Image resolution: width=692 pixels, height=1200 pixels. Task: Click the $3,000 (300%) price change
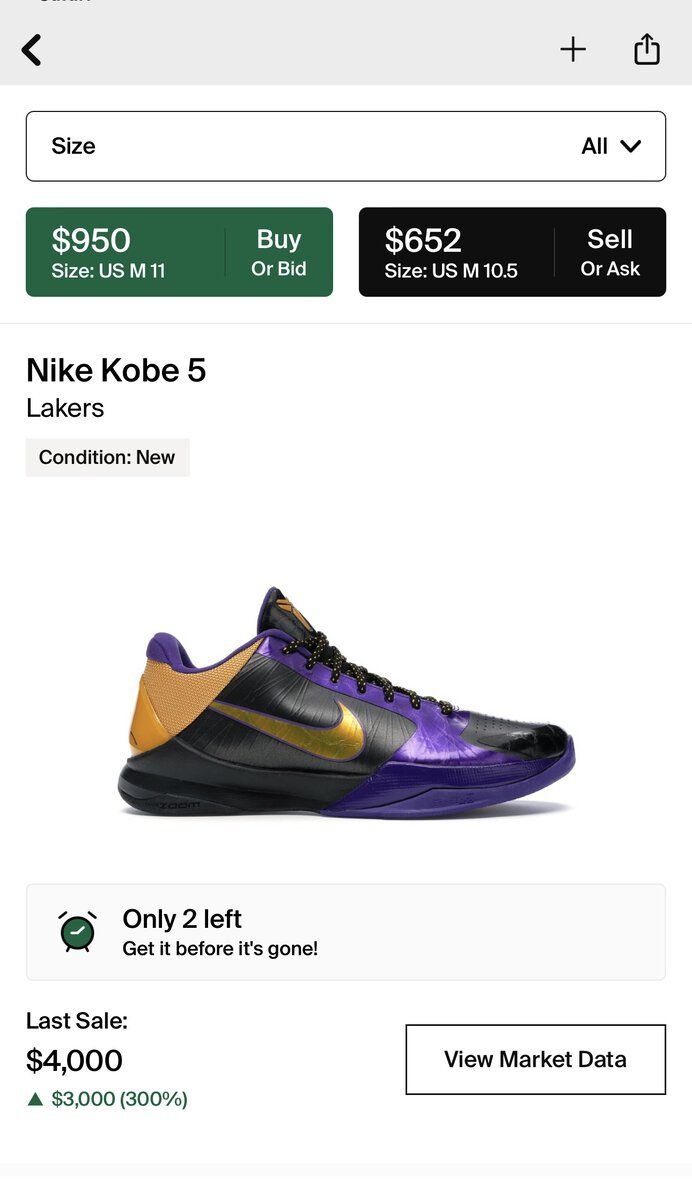(x=119, y=1099)
